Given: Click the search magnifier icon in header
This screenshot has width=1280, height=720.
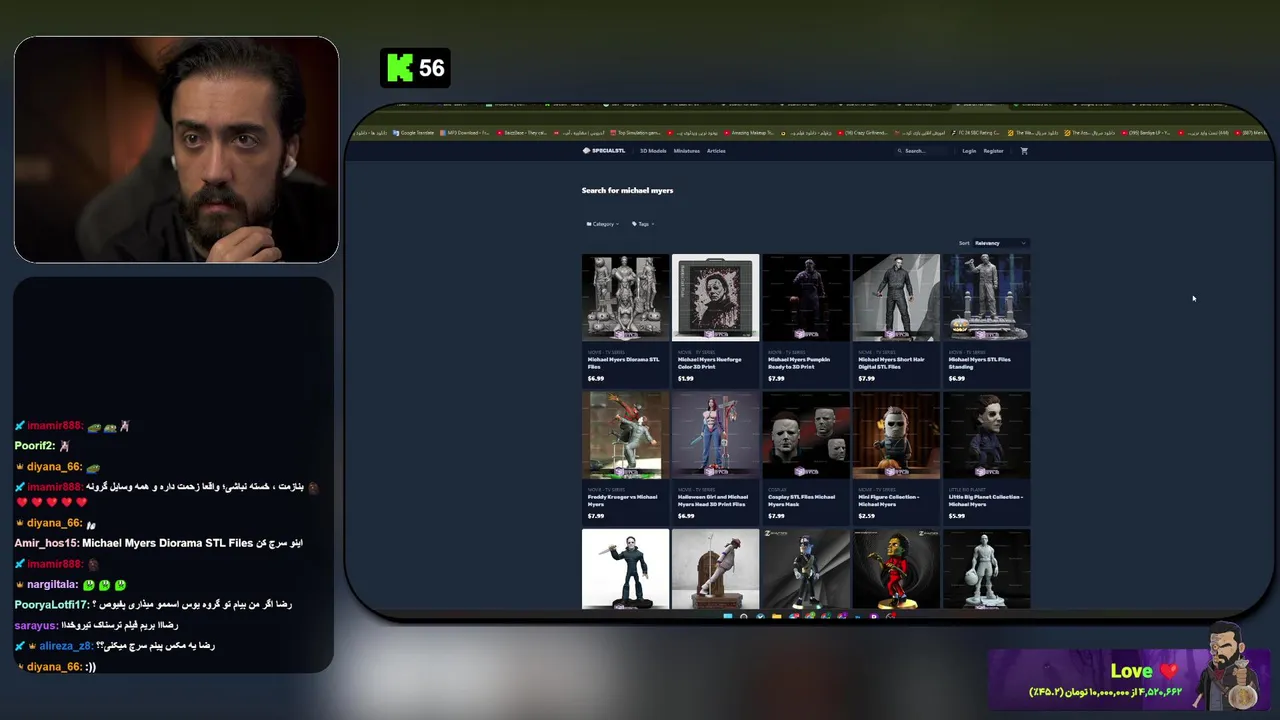Looking at the screenshot, I should 900,151.
